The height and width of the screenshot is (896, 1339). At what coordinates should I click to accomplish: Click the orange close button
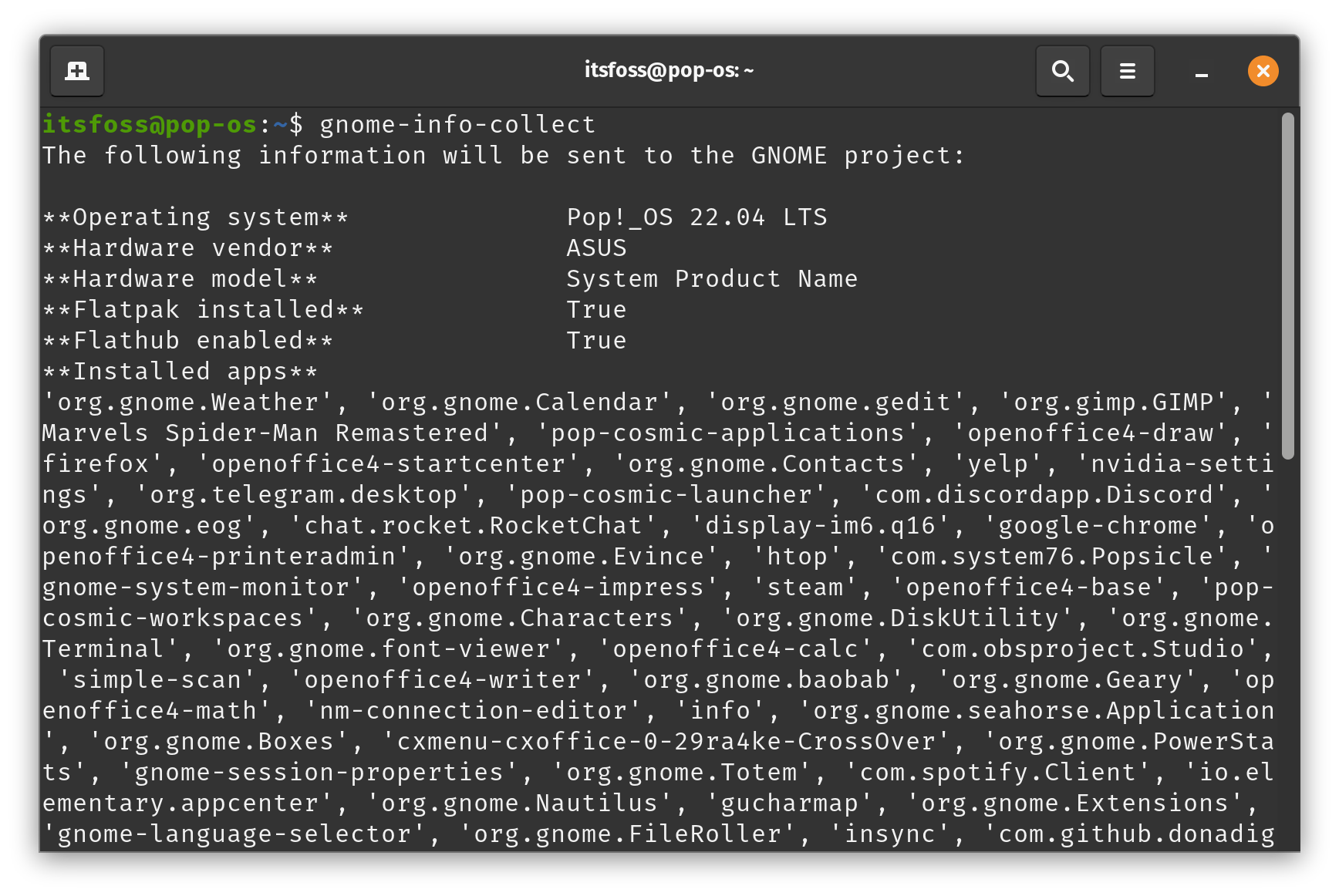pyautogui.click(x=1263, y=70)
